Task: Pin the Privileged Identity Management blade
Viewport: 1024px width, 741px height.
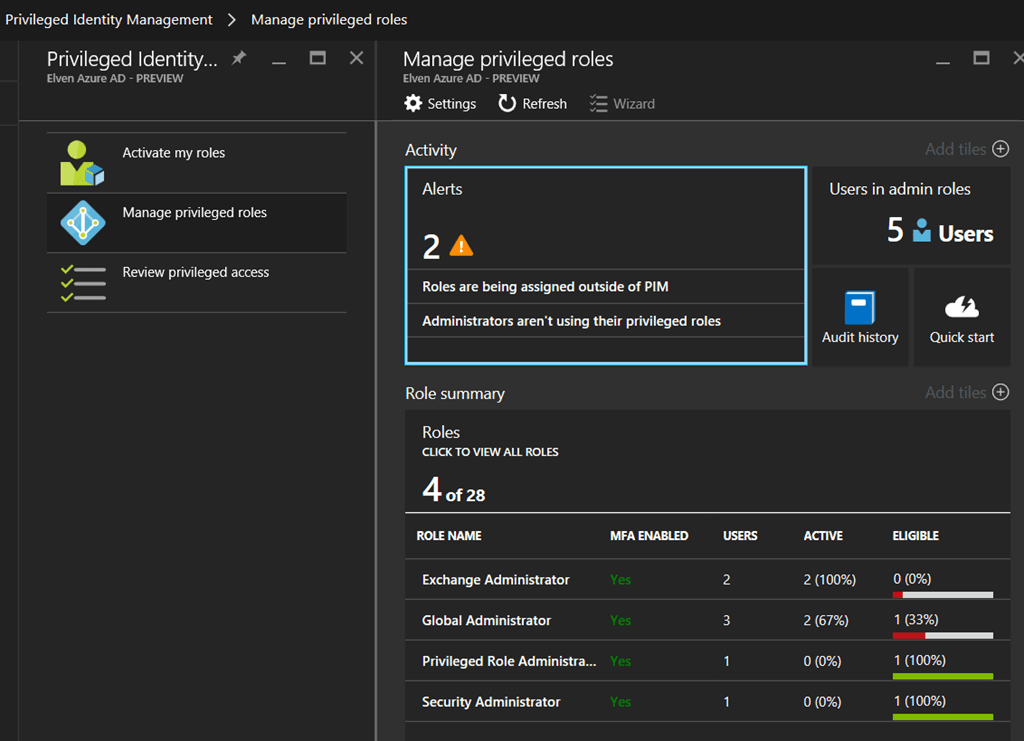Action: (x=238, y=59)
